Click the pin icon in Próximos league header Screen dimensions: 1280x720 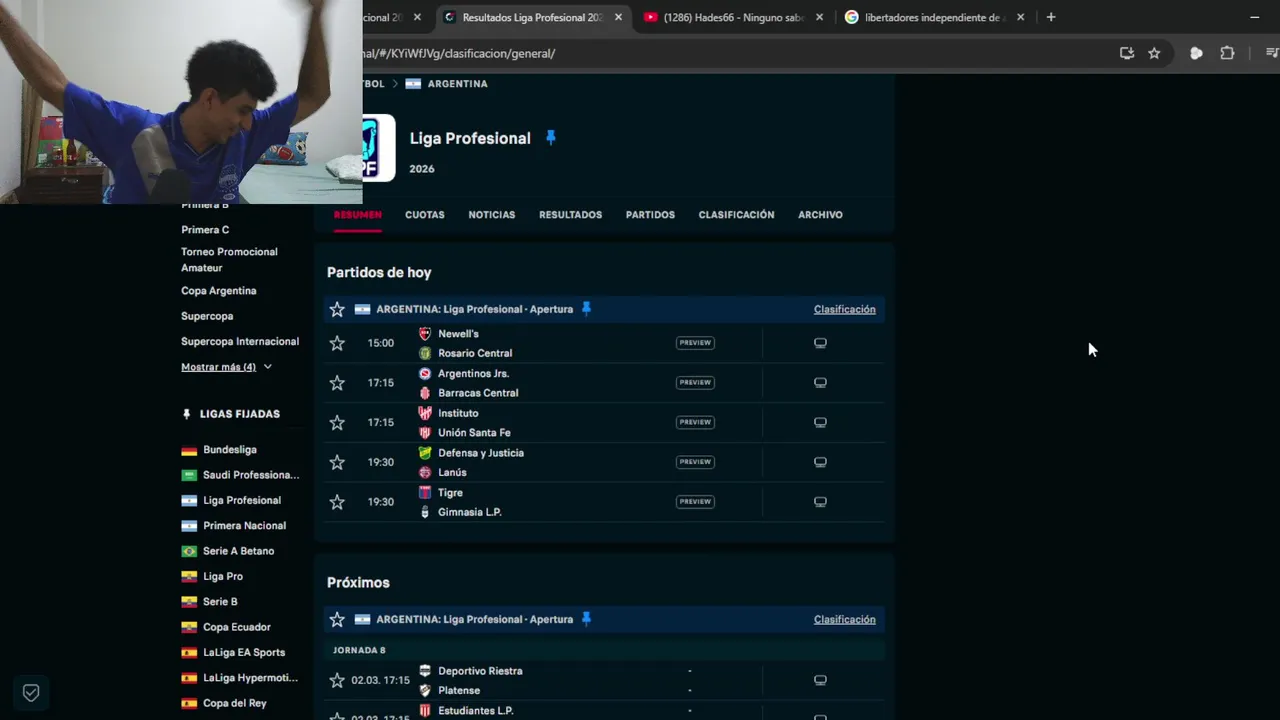tap(586, 619)
